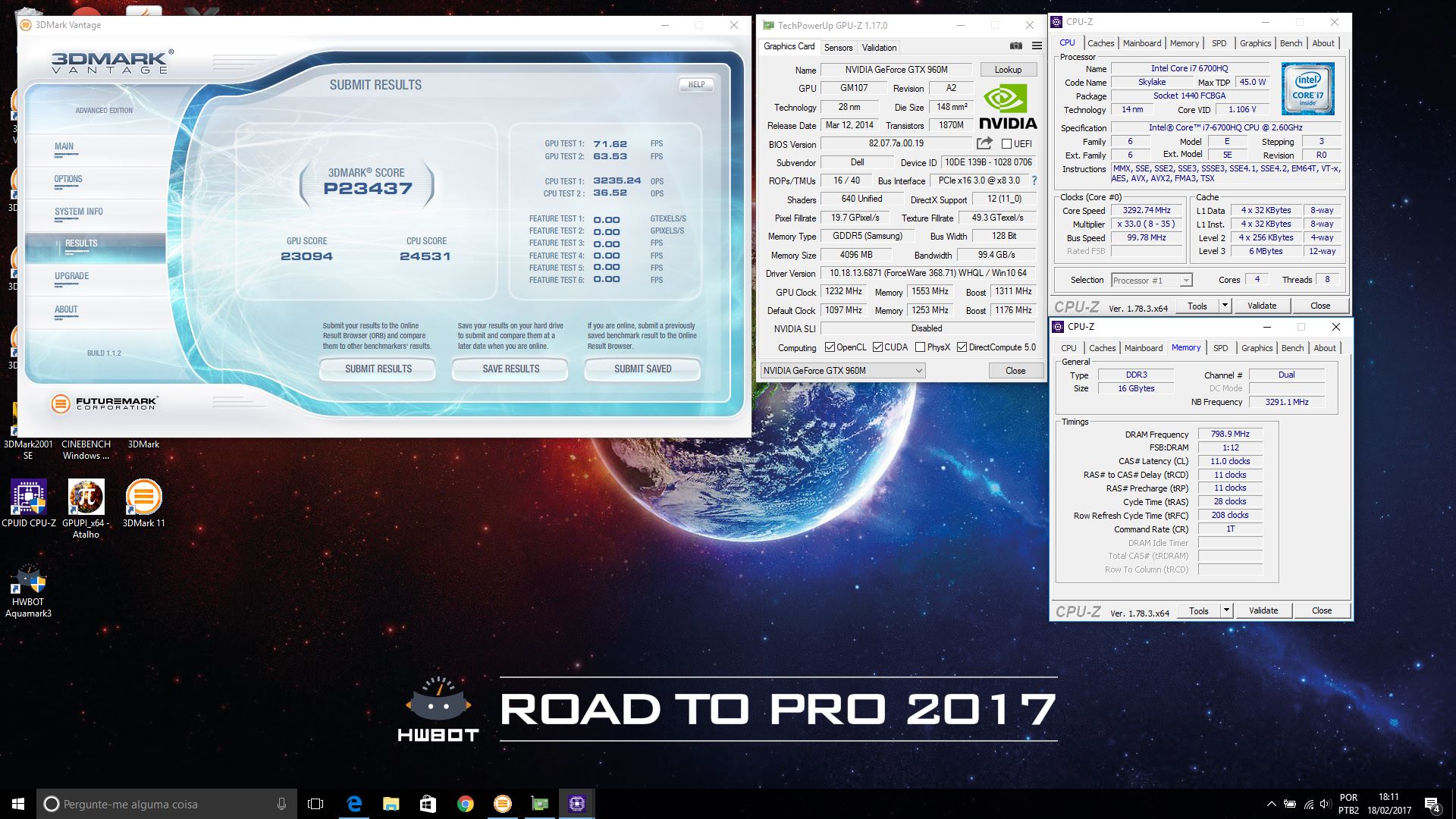
Task: Click Validate in the upper CPU-Z window
Action: [1262, 306]
